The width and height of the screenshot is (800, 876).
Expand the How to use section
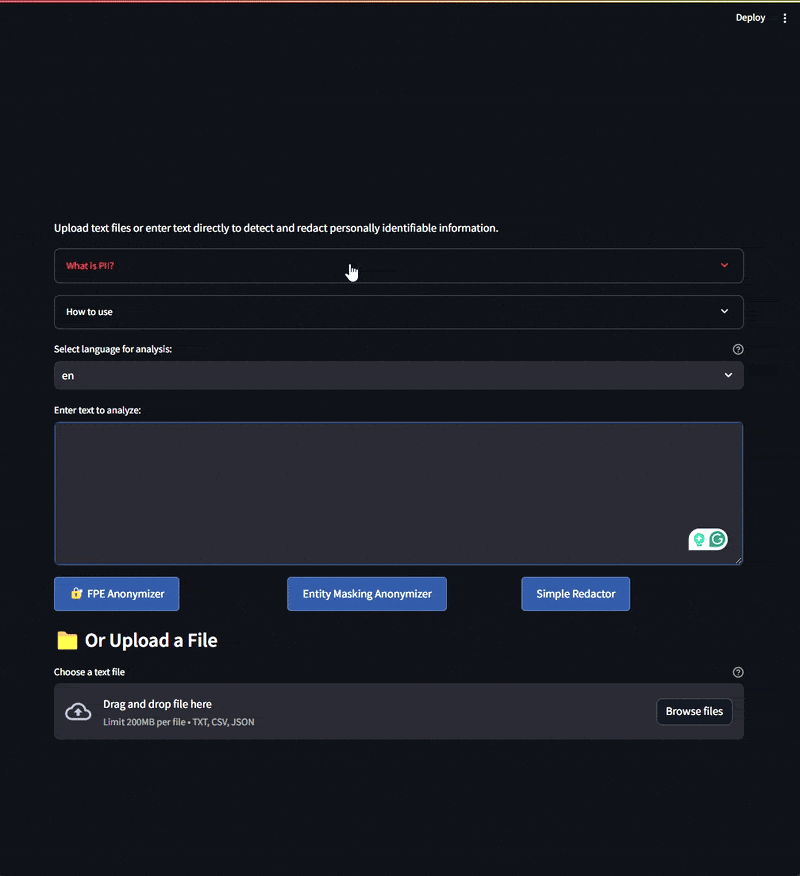tap(398, 311)
